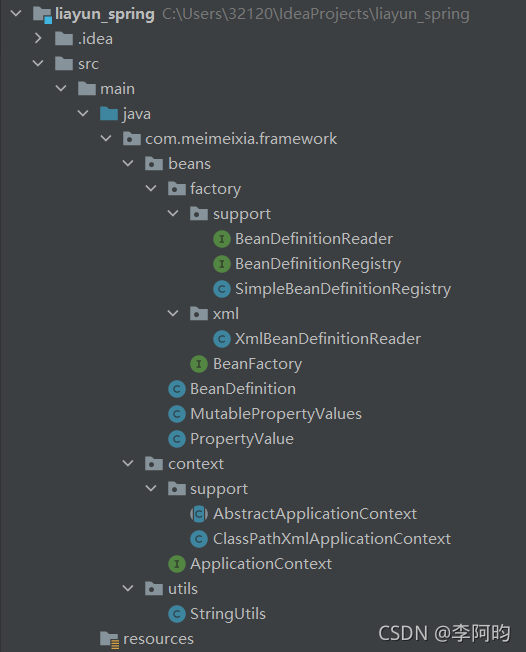Collapse the liayun_spring project root
The image size is (526, 652).
point(16,14)
